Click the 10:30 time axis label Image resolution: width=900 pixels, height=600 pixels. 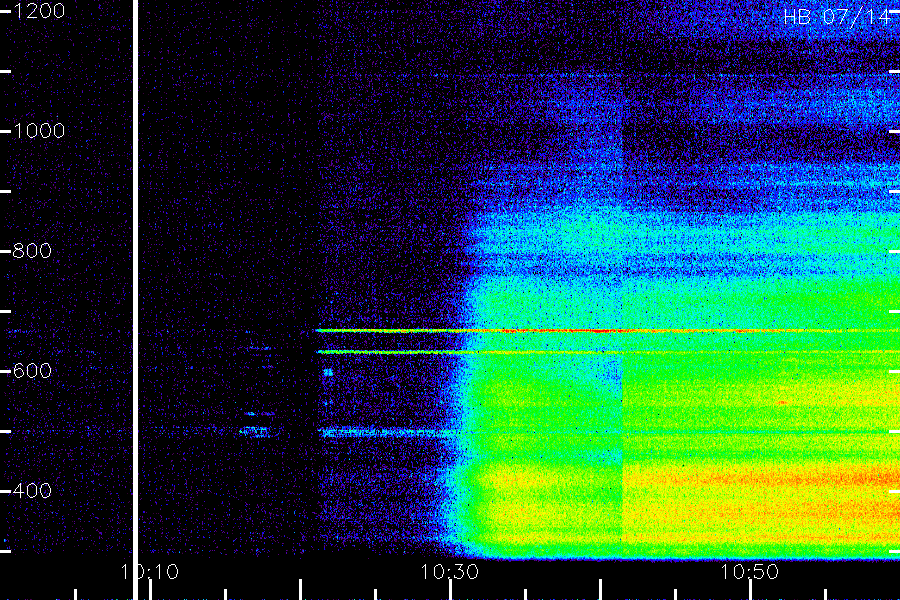(x=449, y=572)
